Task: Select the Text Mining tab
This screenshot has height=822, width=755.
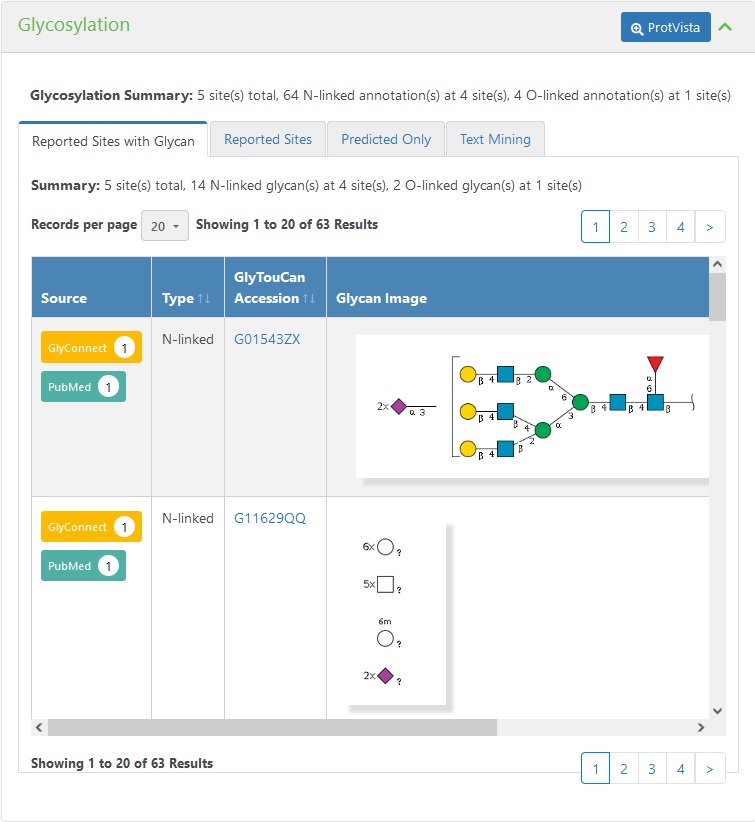Action: click(495, 140)
